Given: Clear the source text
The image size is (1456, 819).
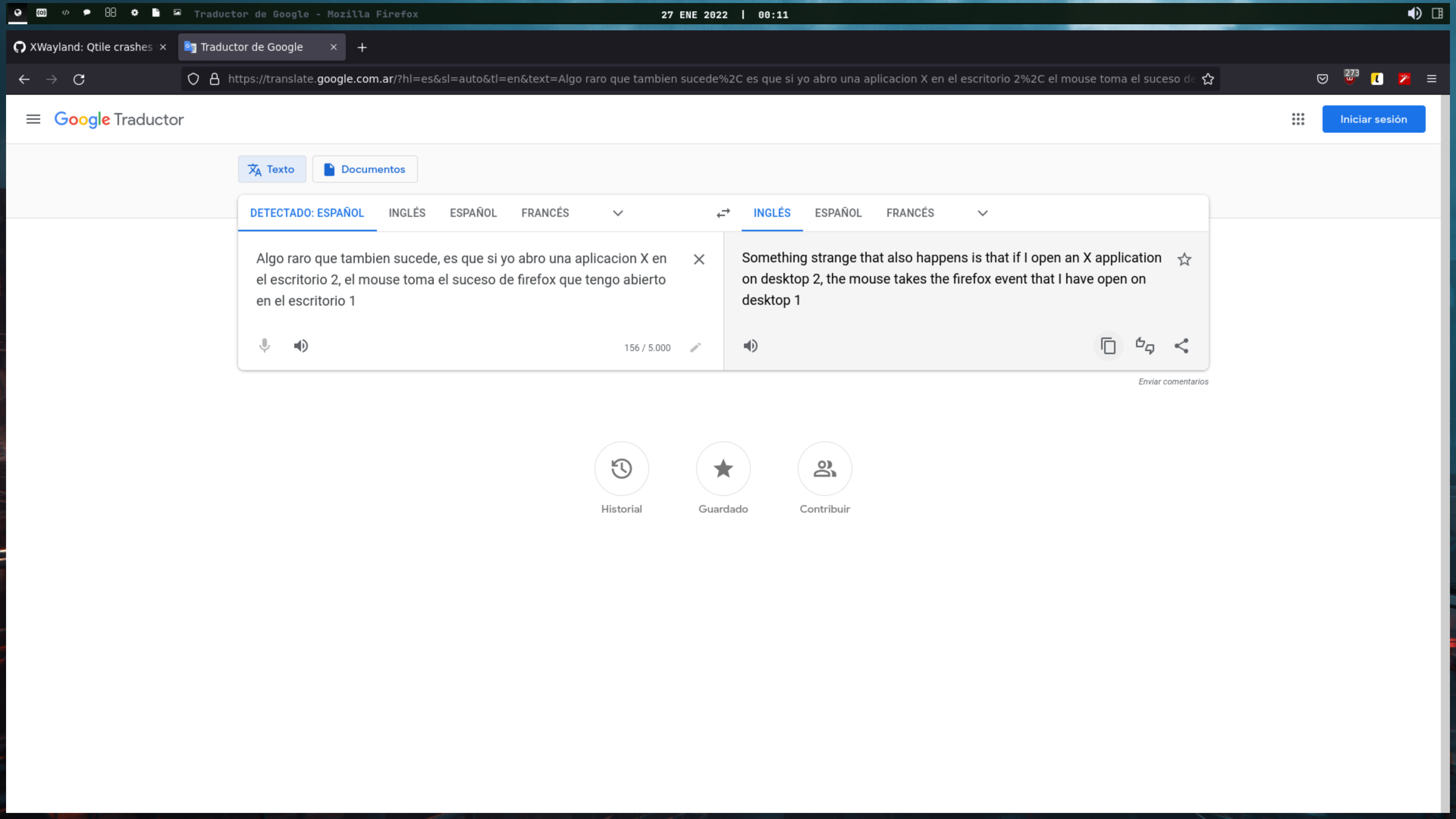Looking at the screenshot, I should [x=699, y=259].
